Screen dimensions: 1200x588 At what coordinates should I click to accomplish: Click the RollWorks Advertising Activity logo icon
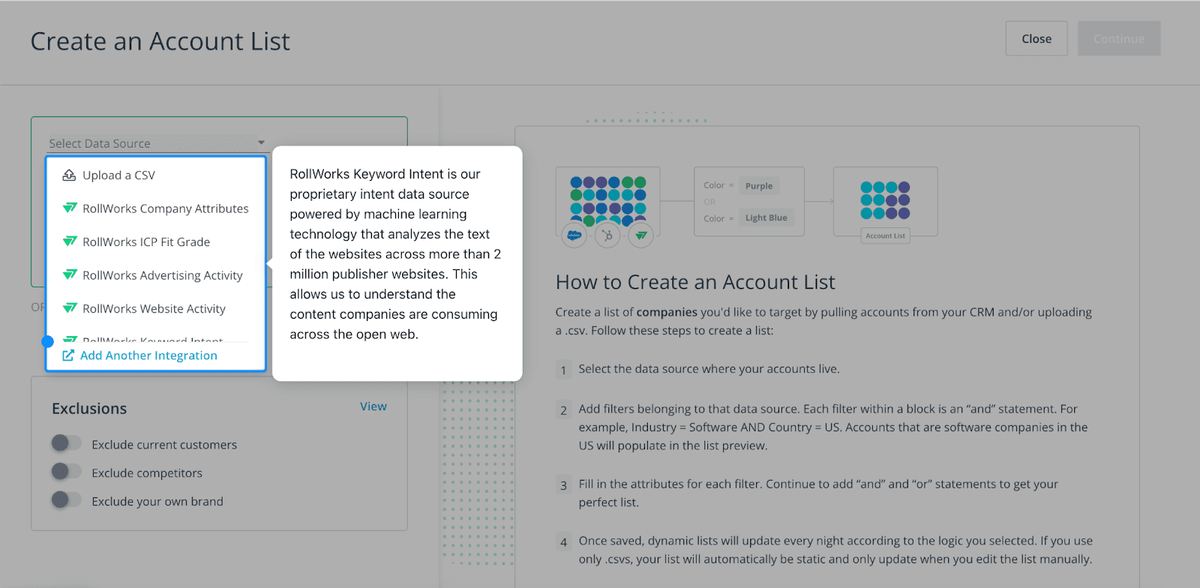point(69,275)
